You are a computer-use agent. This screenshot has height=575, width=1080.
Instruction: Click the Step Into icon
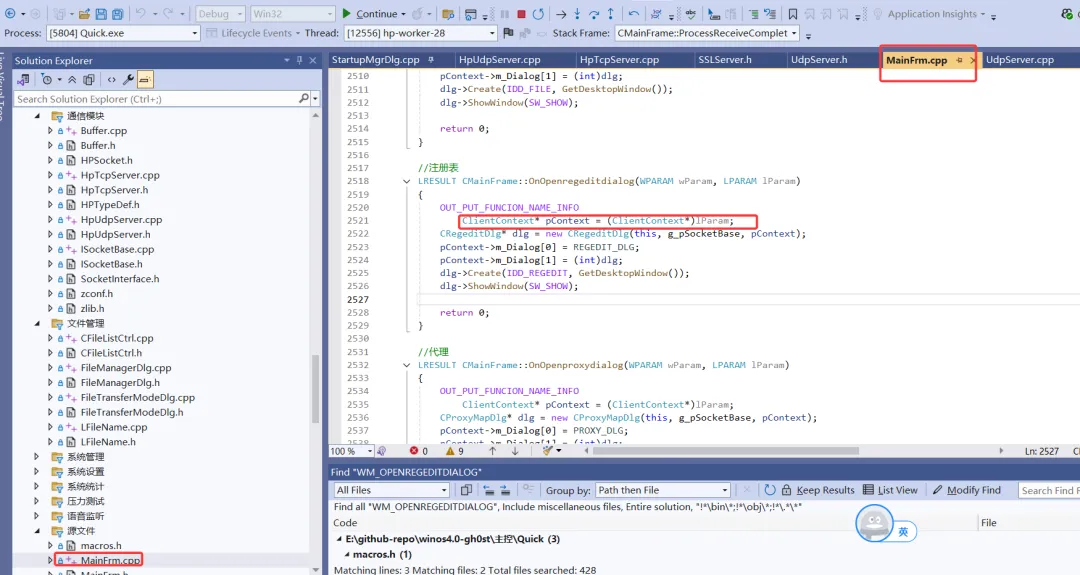click(x=577, y=14)
